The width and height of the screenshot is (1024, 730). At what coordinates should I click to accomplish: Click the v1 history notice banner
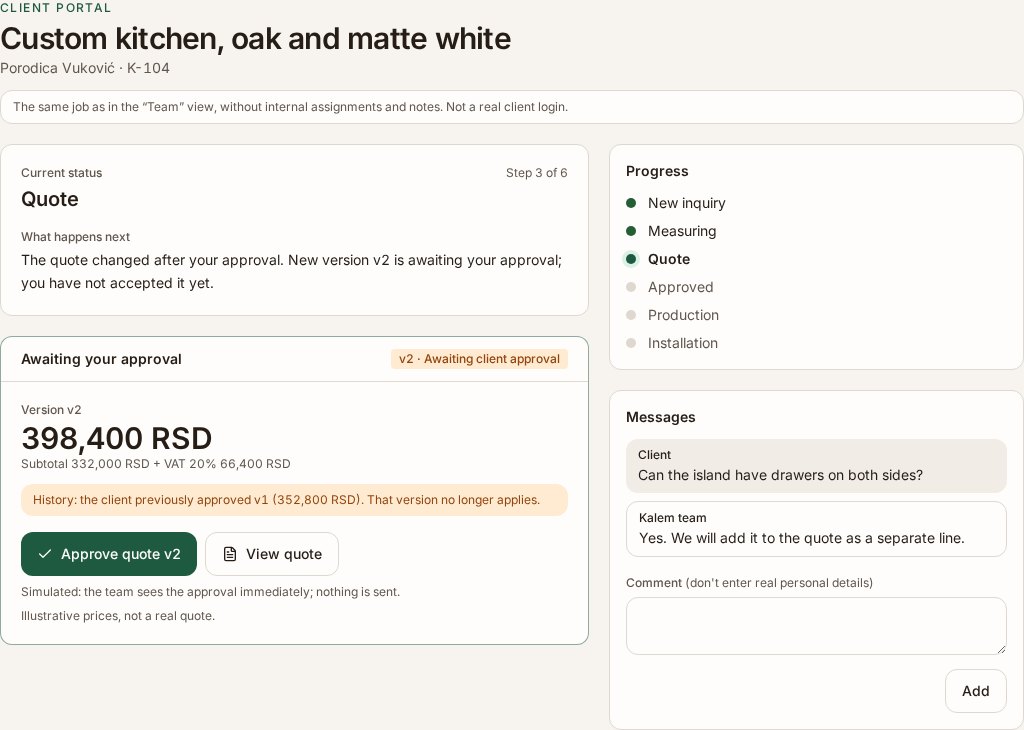coord(295,500)
